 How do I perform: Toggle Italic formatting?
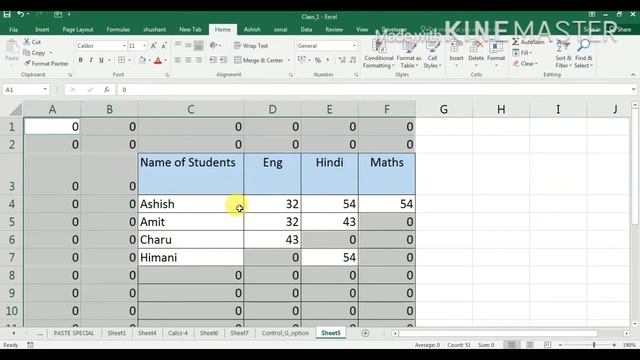click(91, 60)
